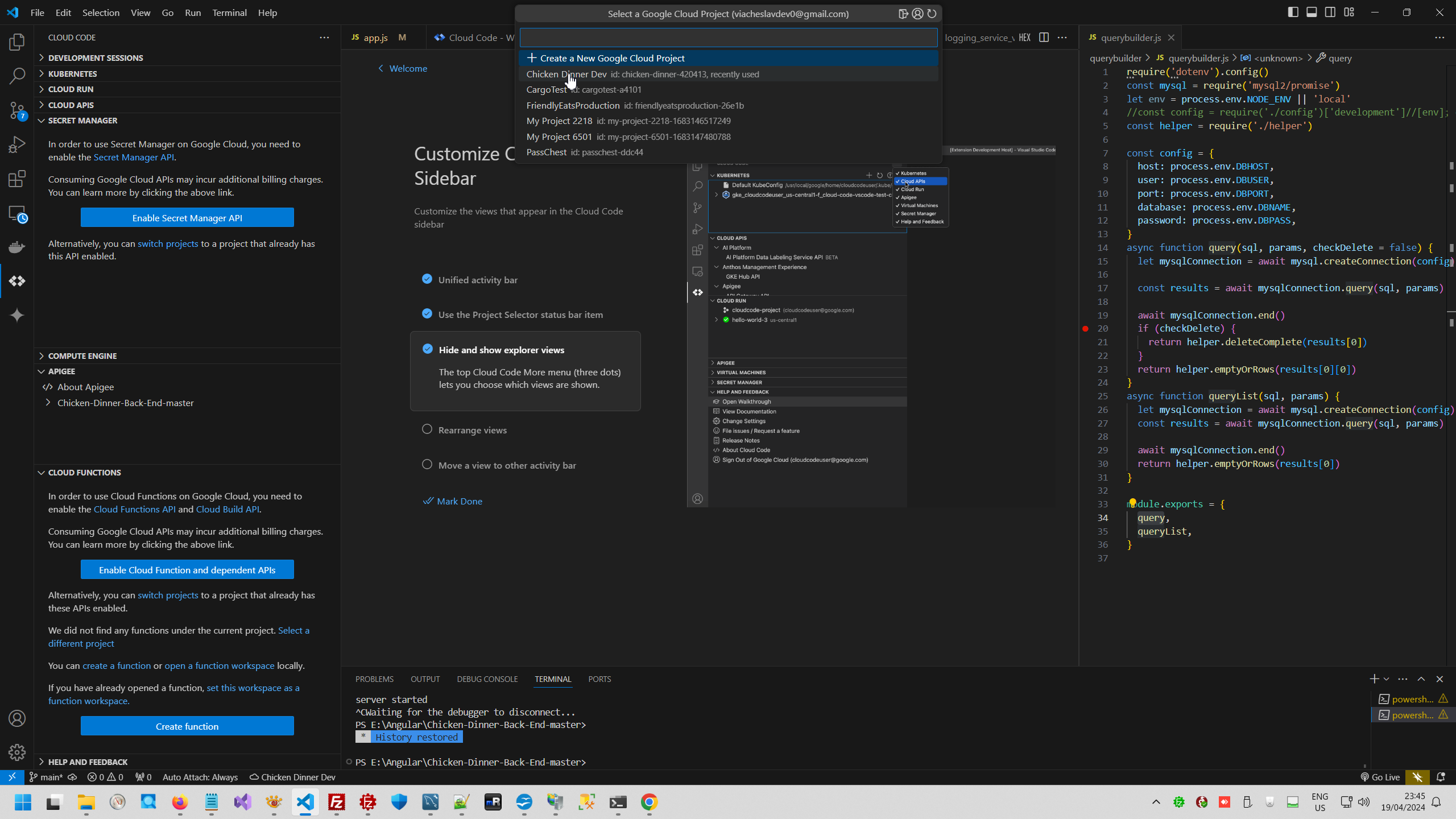Click the project search input field

coord(728,38)
